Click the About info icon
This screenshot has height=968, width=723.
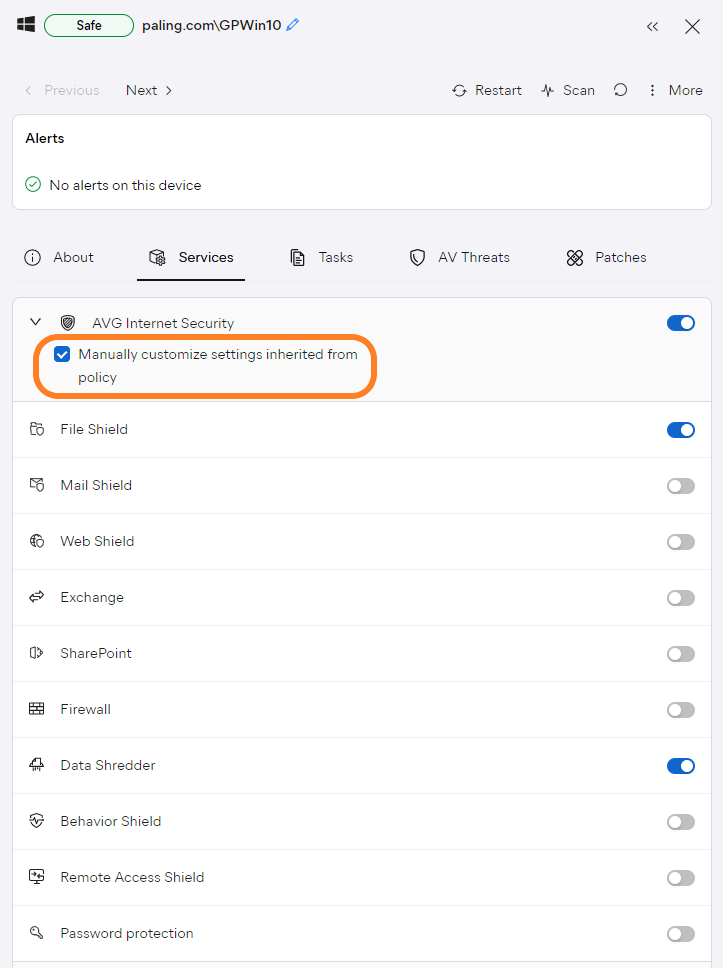click(x=32, y=257)
